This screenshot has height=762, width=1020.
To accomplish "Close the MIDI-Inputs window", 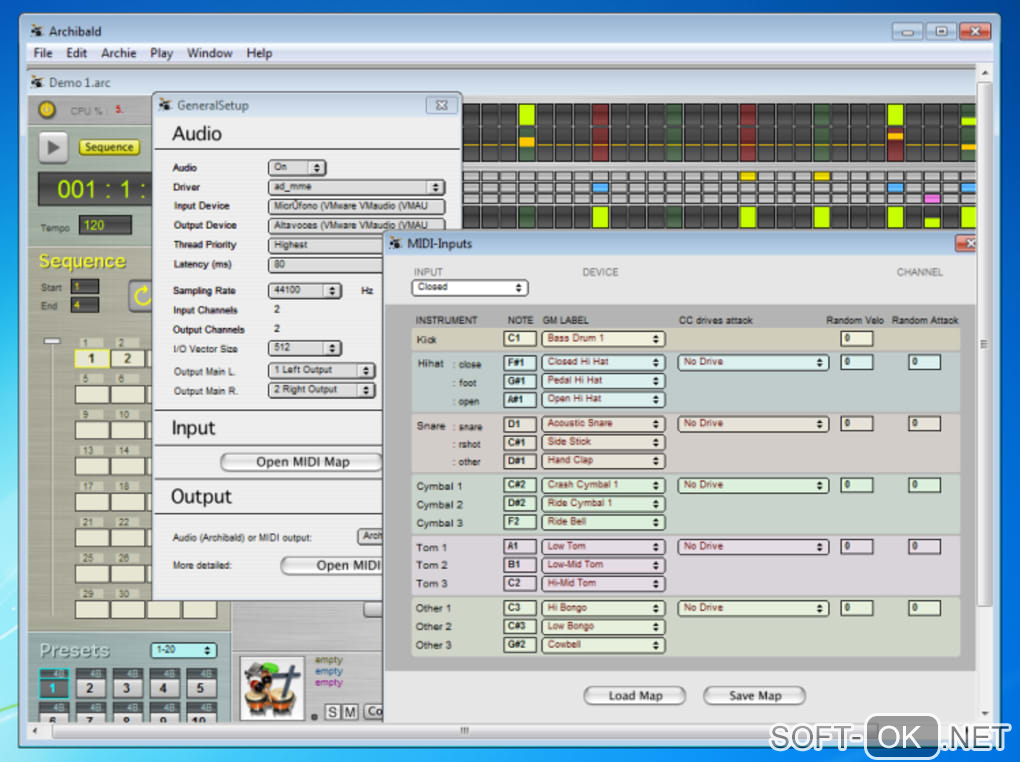I will tap(966, 243).
